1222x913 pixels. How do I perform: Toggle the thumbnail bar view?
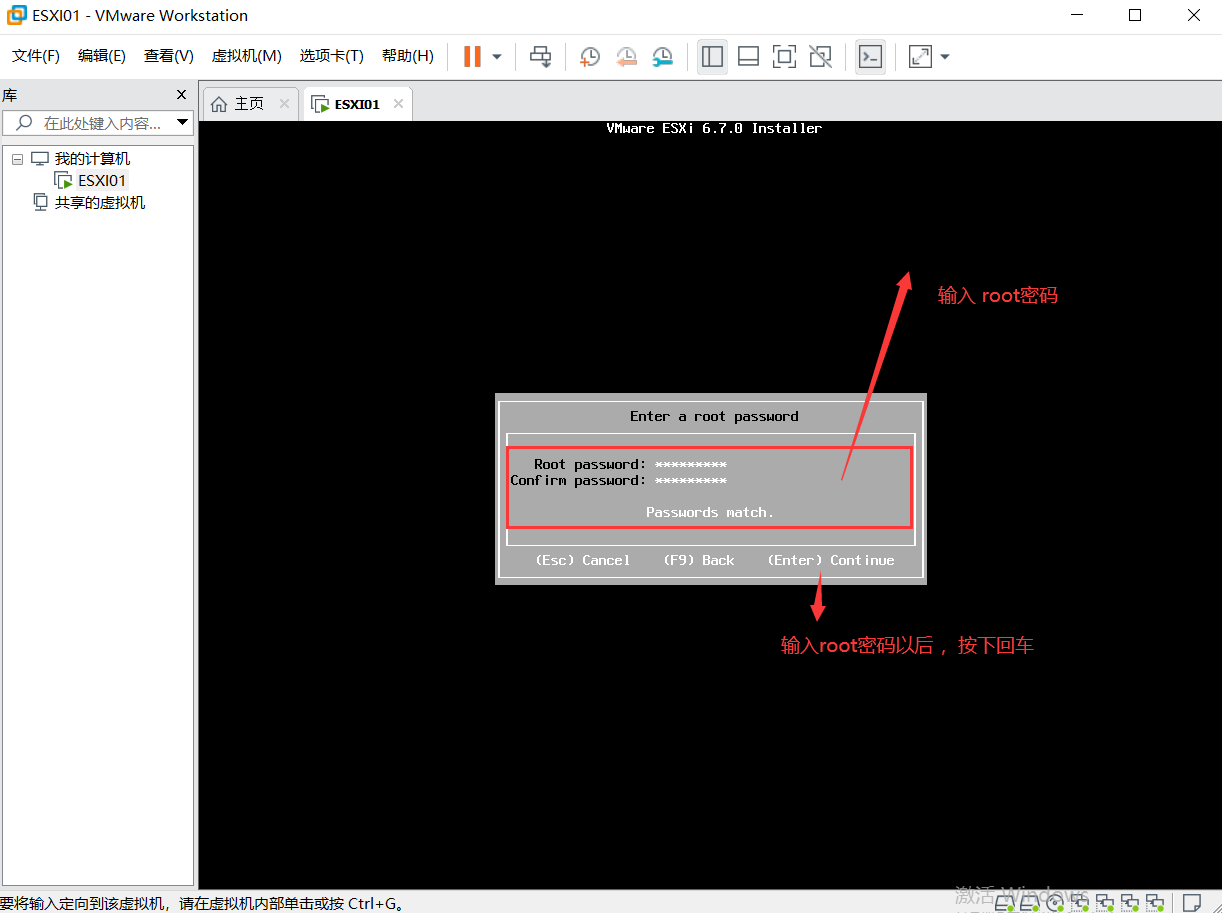click(748, 57)
